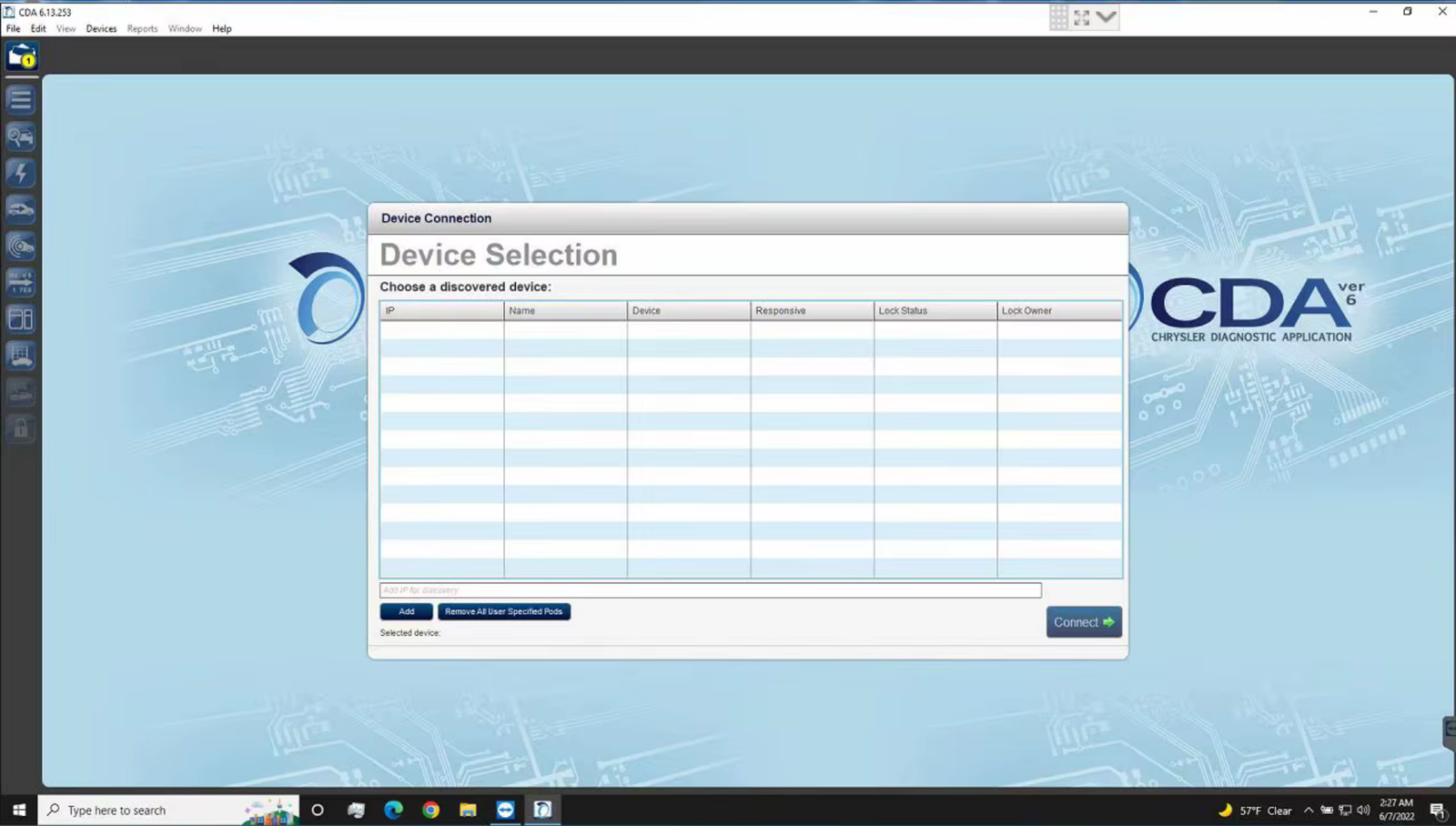Screen dimensions: 1456x826
Task: Click the fullscreen expand icon near title bar
Action: point(1081,15)
